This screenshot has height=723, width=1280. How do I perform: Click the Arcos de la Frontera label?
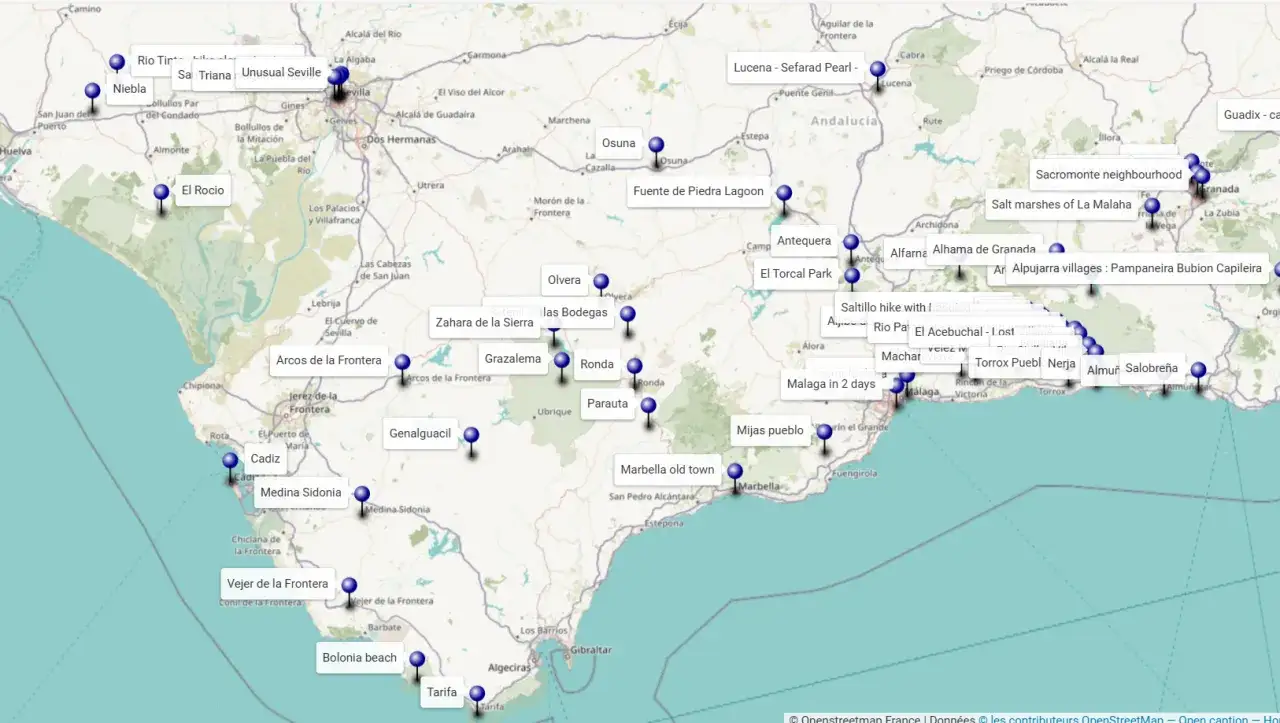point(329,360)
